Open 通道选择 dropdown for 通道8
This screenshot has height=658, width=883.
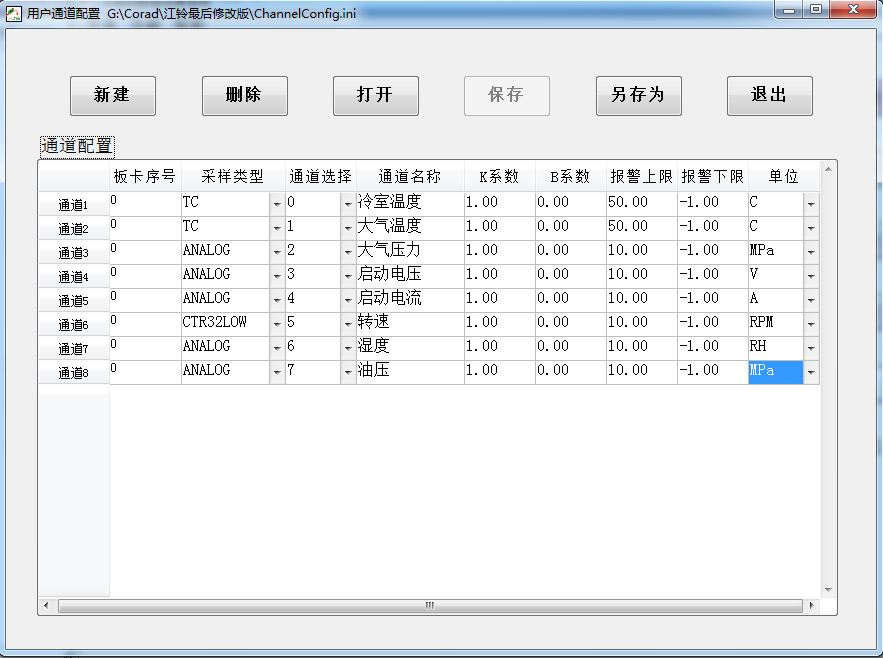pos(348,372)
